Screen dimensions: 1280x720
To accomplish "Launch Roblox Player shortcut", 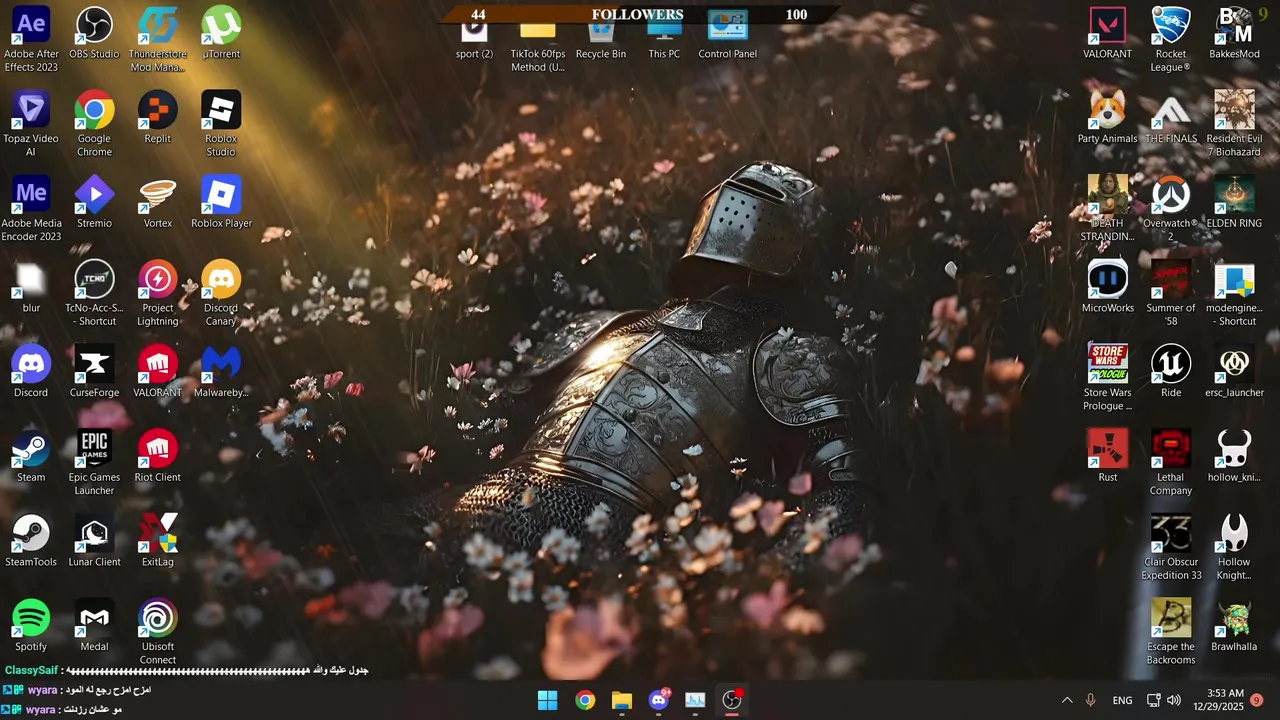I will coord(221,203).
